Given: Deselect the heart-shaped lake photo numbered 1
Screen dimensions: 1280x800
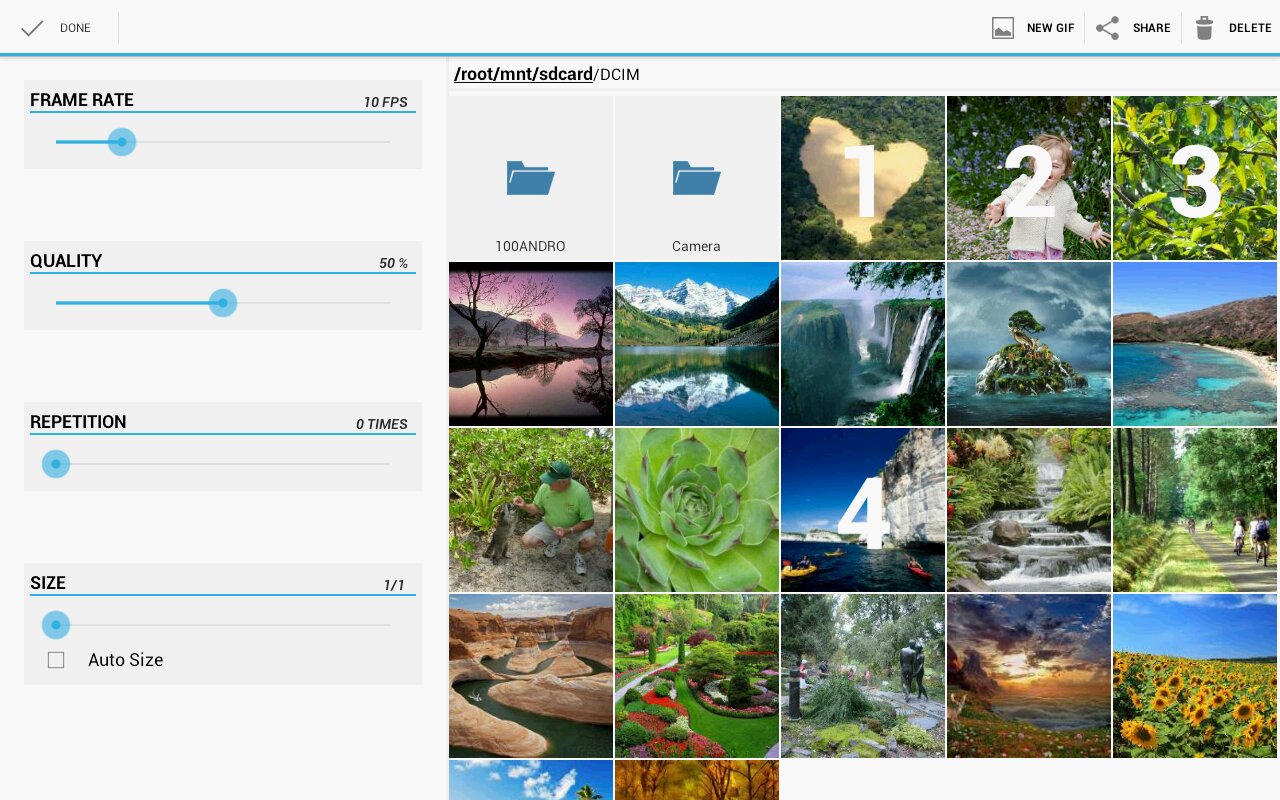Looking at the screenshot, I should [863, 178].
